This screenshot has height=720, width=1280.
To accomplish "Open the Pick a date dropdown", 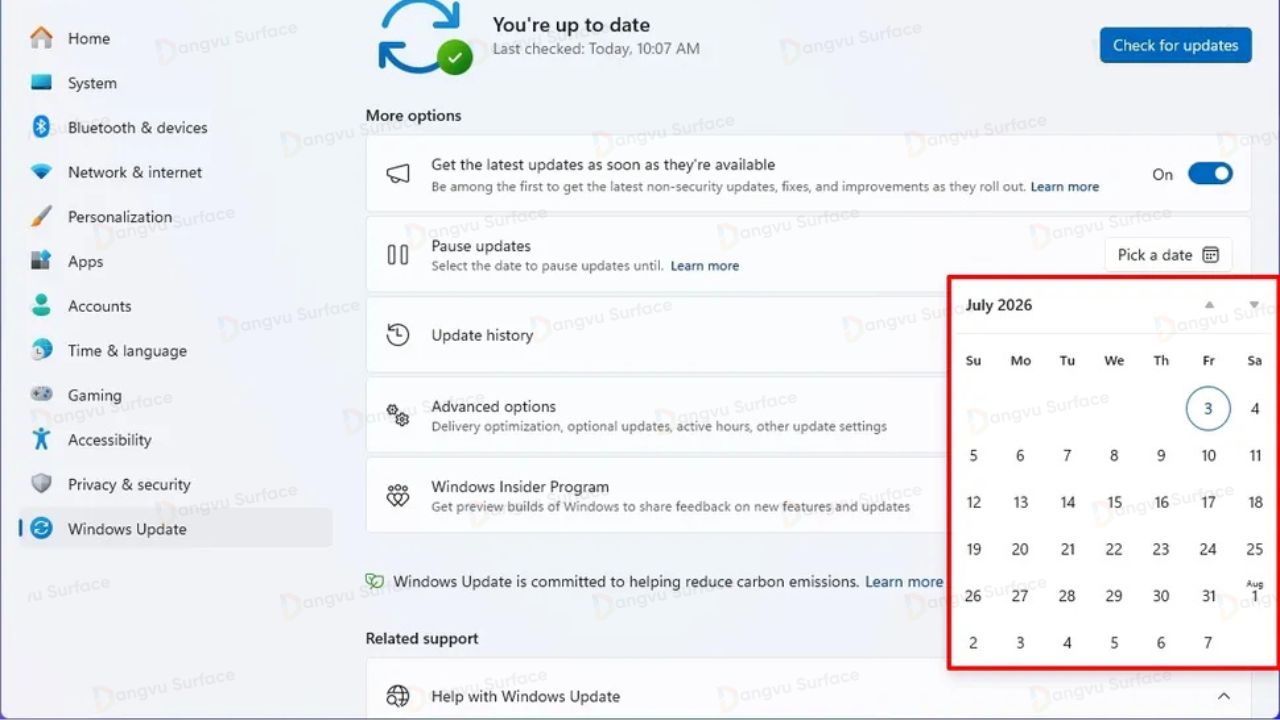I will tap(1168, 255).
